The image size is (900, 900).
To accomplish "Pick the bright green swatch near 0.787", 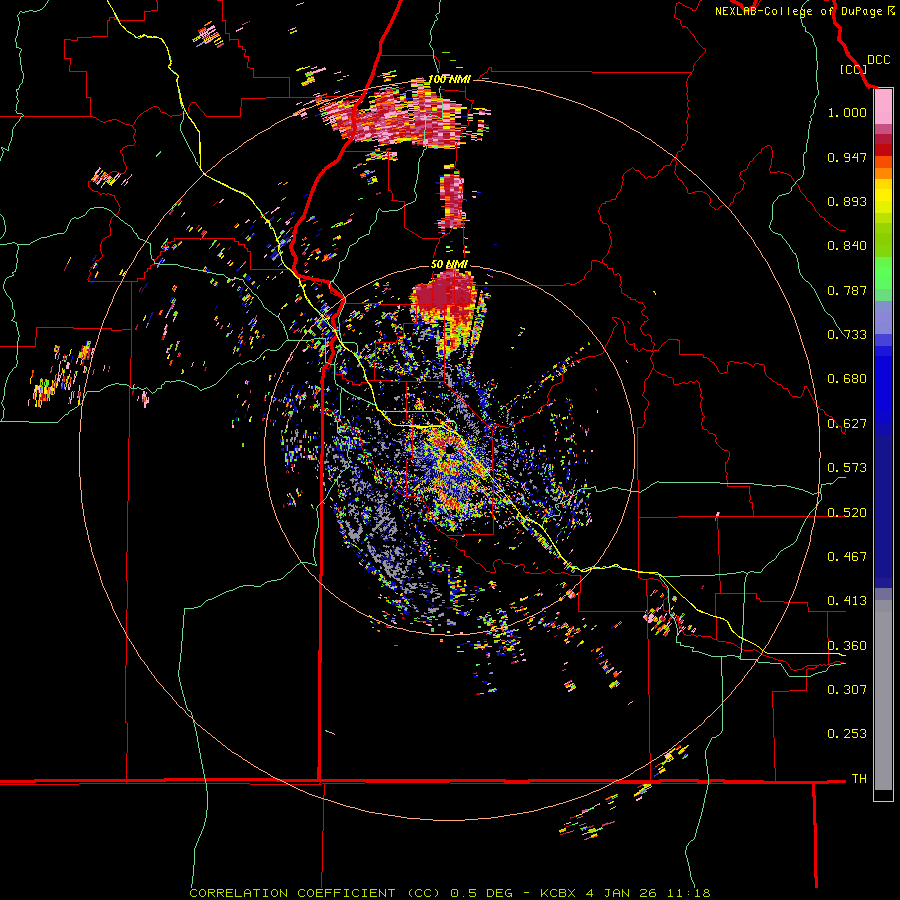I will (x=883, y=273).
